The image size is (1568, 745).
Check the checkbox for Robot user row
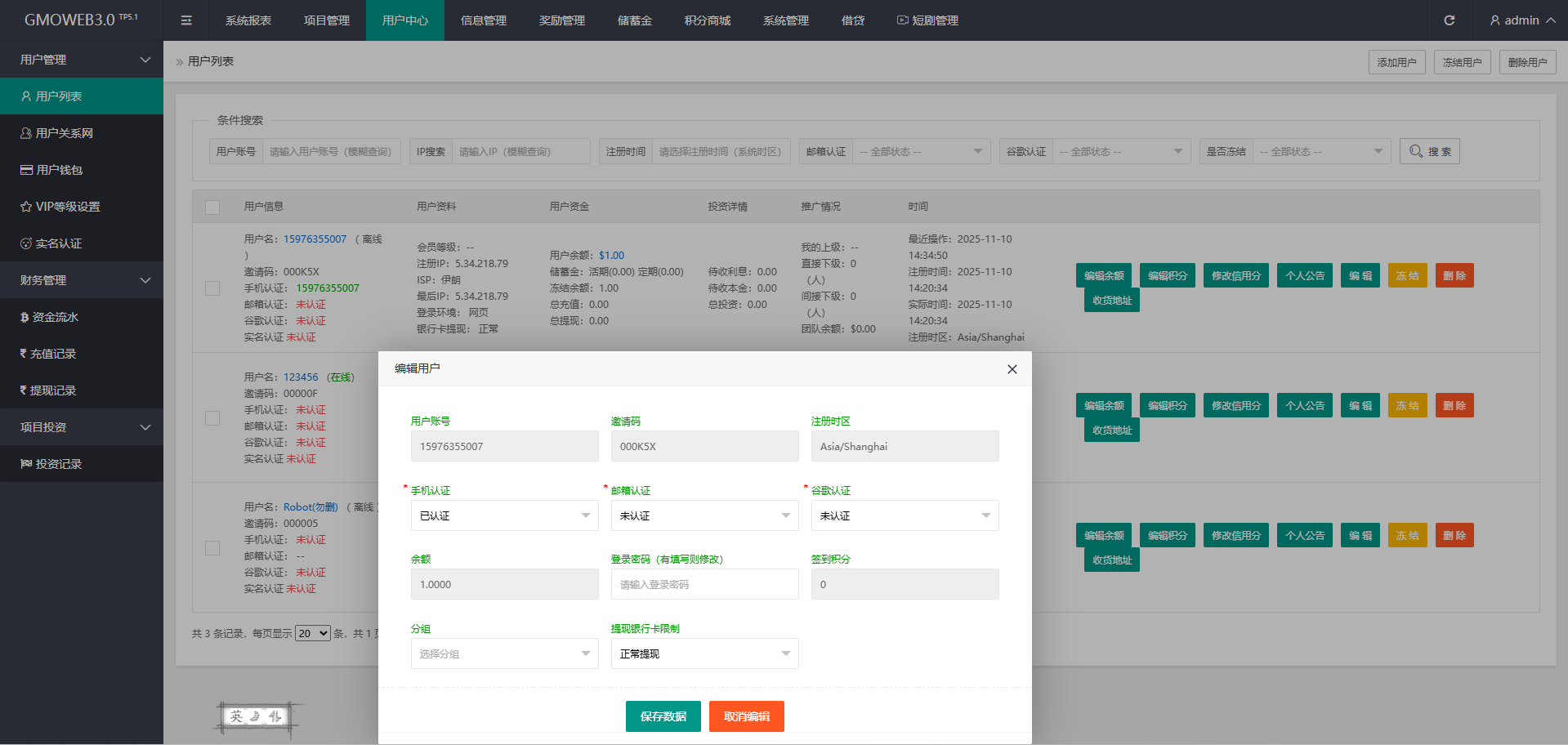[x=212, y=548]
